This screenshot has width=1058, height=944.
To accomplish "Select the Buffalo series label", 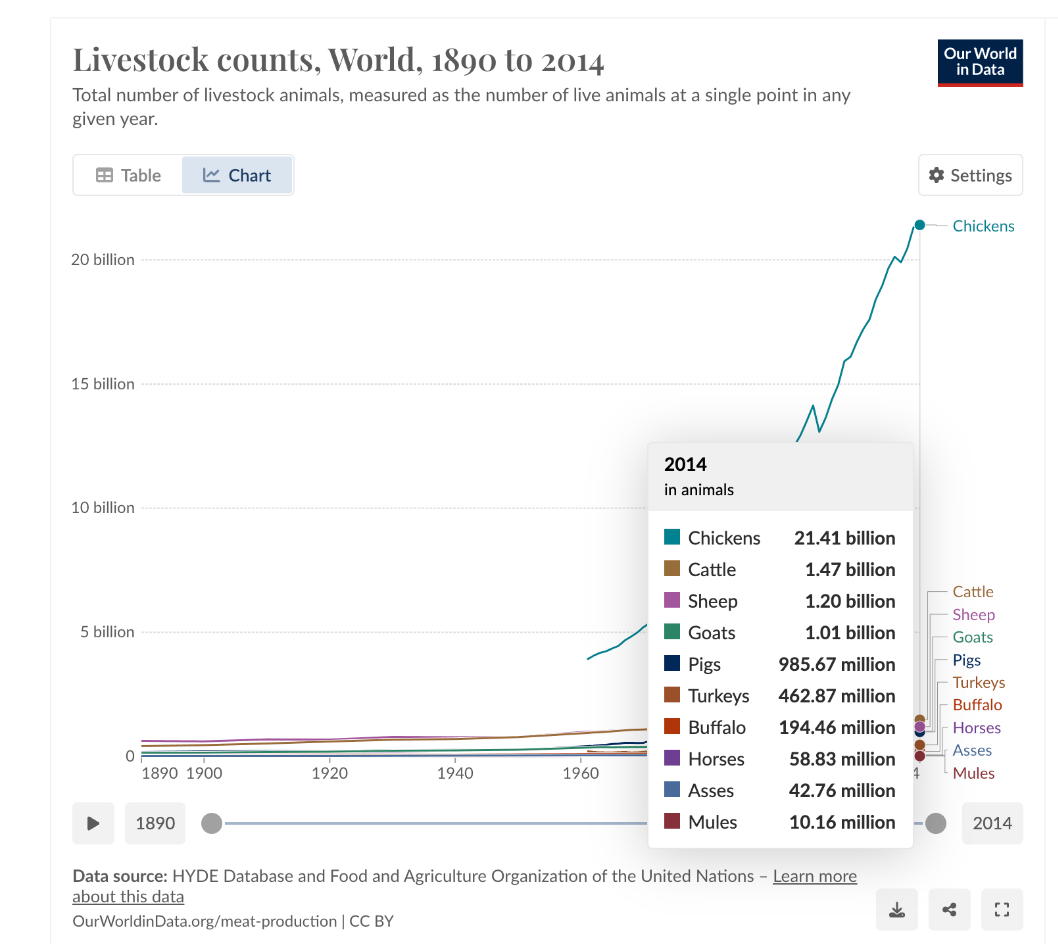I will pos(977,705).
